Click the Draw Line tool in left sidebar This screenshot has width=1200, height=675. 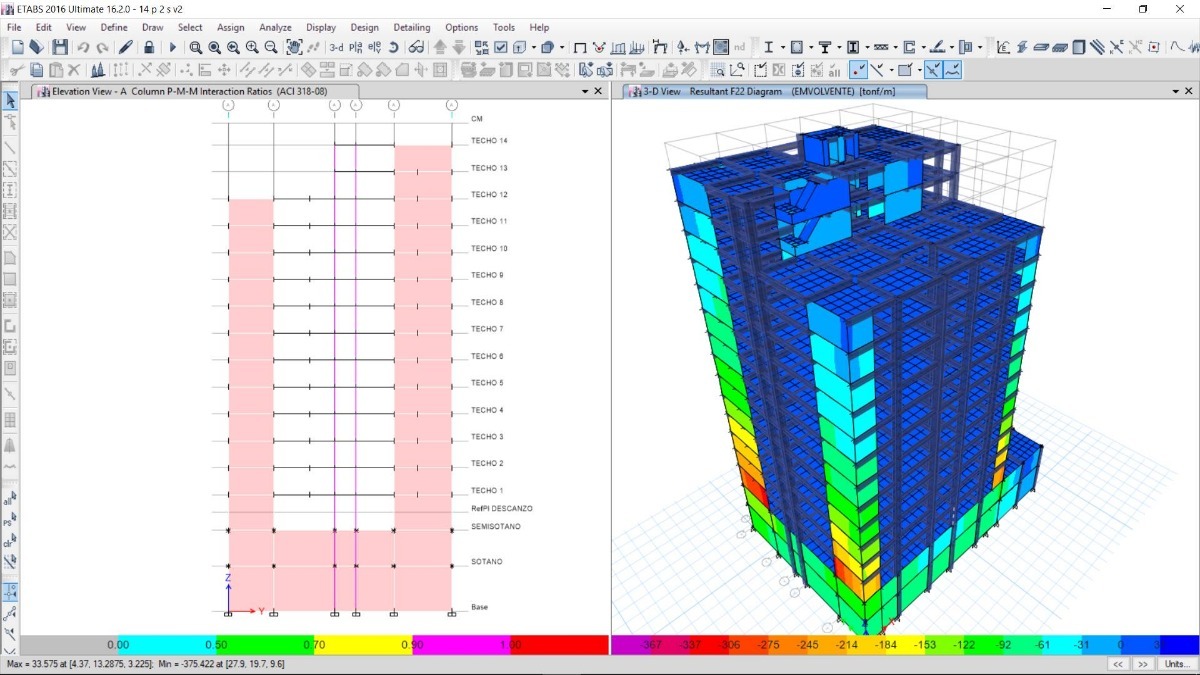pos(10,147)
